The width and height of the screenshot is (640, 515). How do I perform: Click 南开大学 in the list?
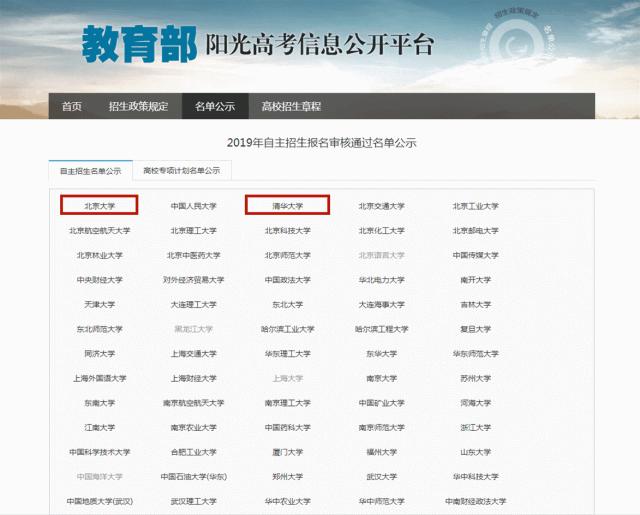476,280
